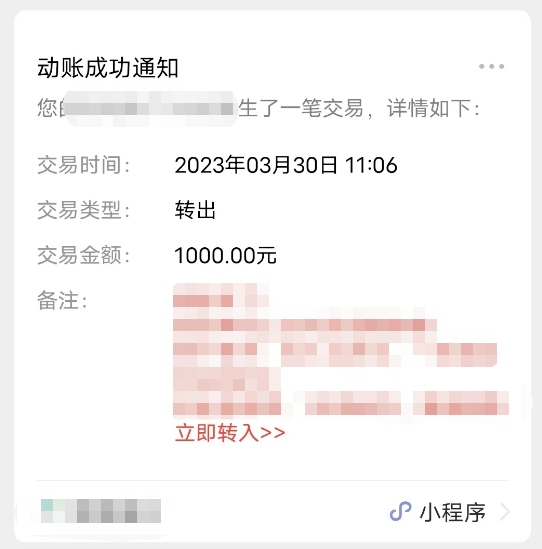Open the 立即转入>> link
The width and height of the screenshot is (542, 549).
pos(230,433)
